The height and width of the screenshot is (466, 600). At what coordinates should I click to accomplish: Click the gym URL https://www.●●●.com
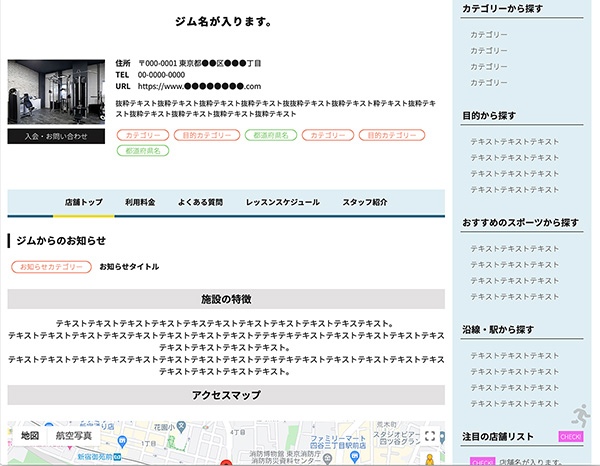199,86
